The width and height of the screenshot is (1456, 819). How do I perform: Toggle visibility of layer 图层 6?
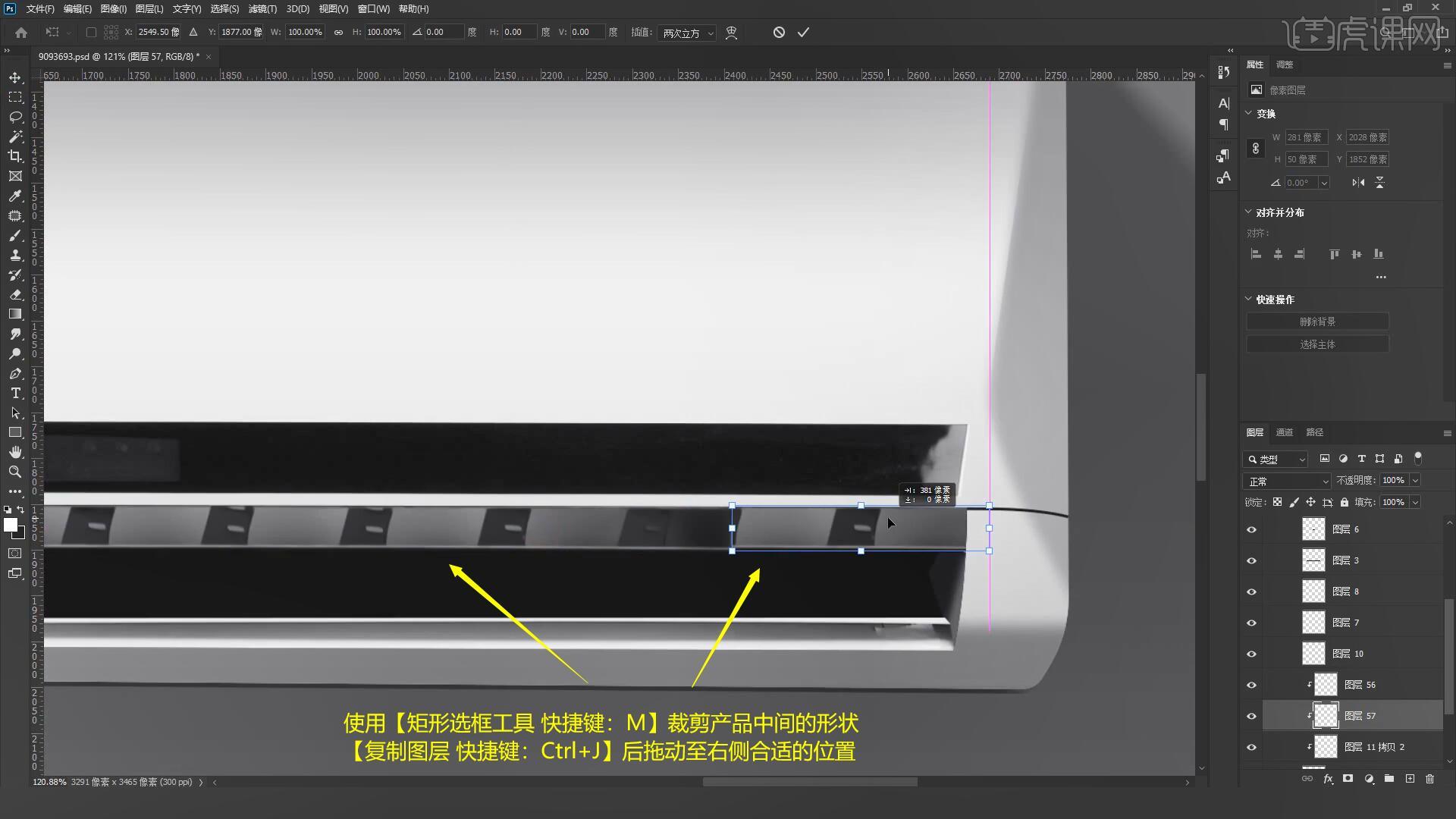(1251, 529)
